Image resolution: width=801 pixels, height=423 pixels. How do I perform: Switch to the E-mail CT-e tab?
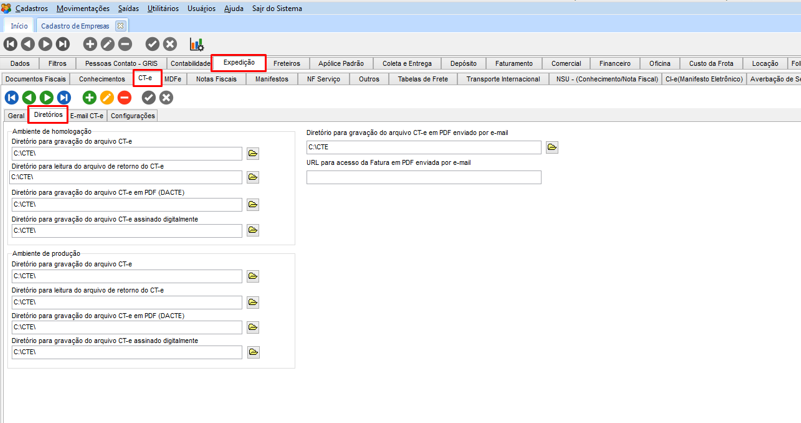(x=87, y=116)
